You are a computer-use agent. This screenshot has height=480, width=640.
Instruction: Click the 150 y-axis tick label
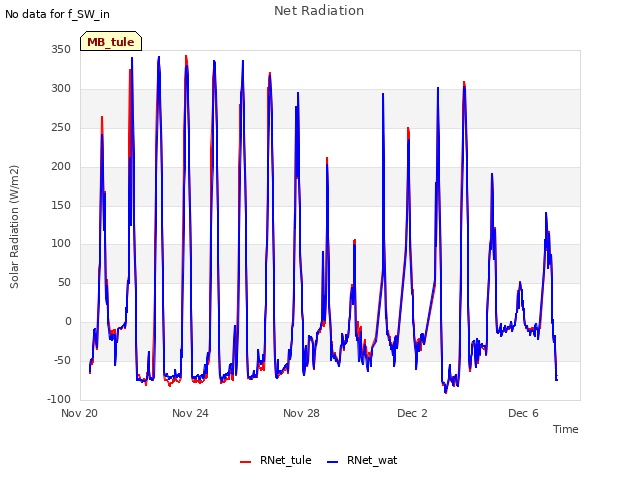61,205
